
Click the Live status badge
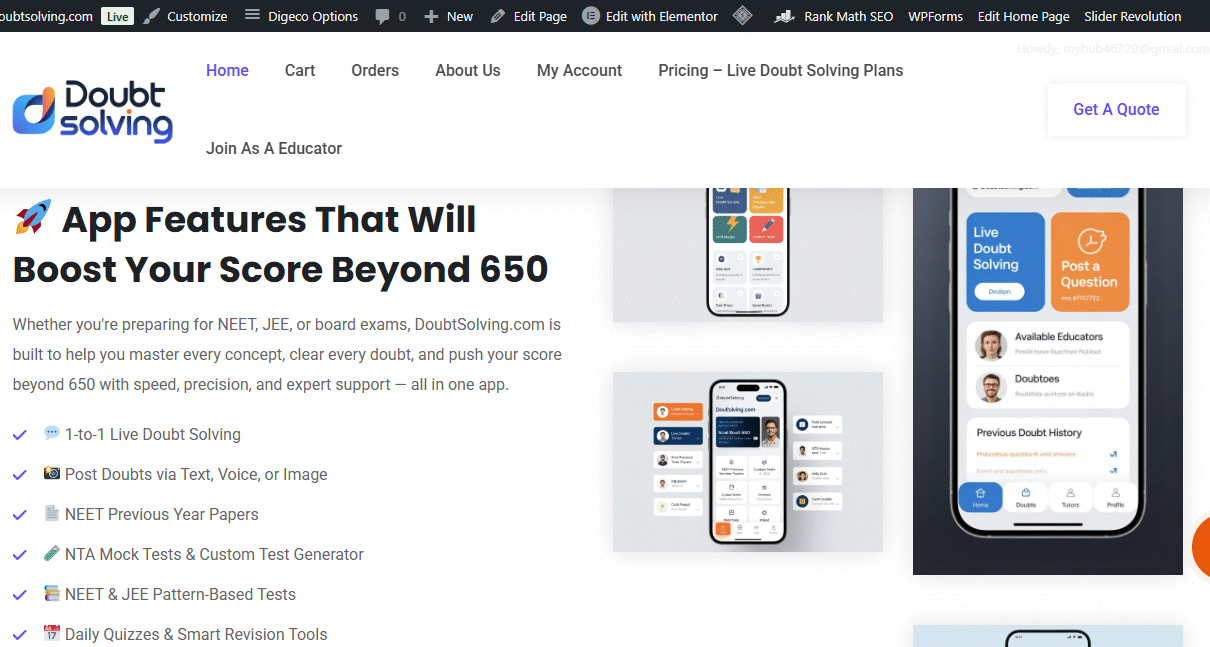pyautogui.click(x=118, y=17)
